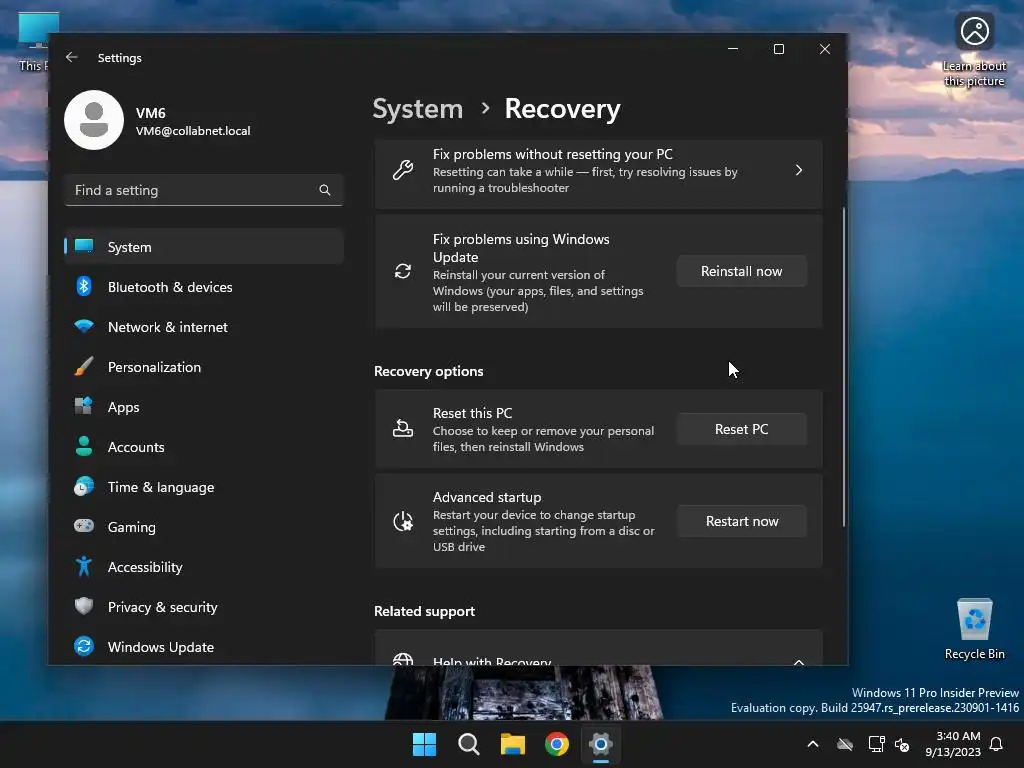1024x768 pixels.
Task: Open Bluetooth & devices settings
Action: [204, 287]
